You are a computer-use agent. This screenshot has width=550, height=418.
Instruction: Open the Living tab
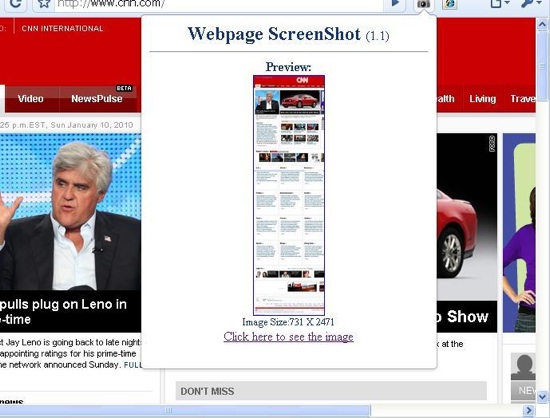(483, 99)
